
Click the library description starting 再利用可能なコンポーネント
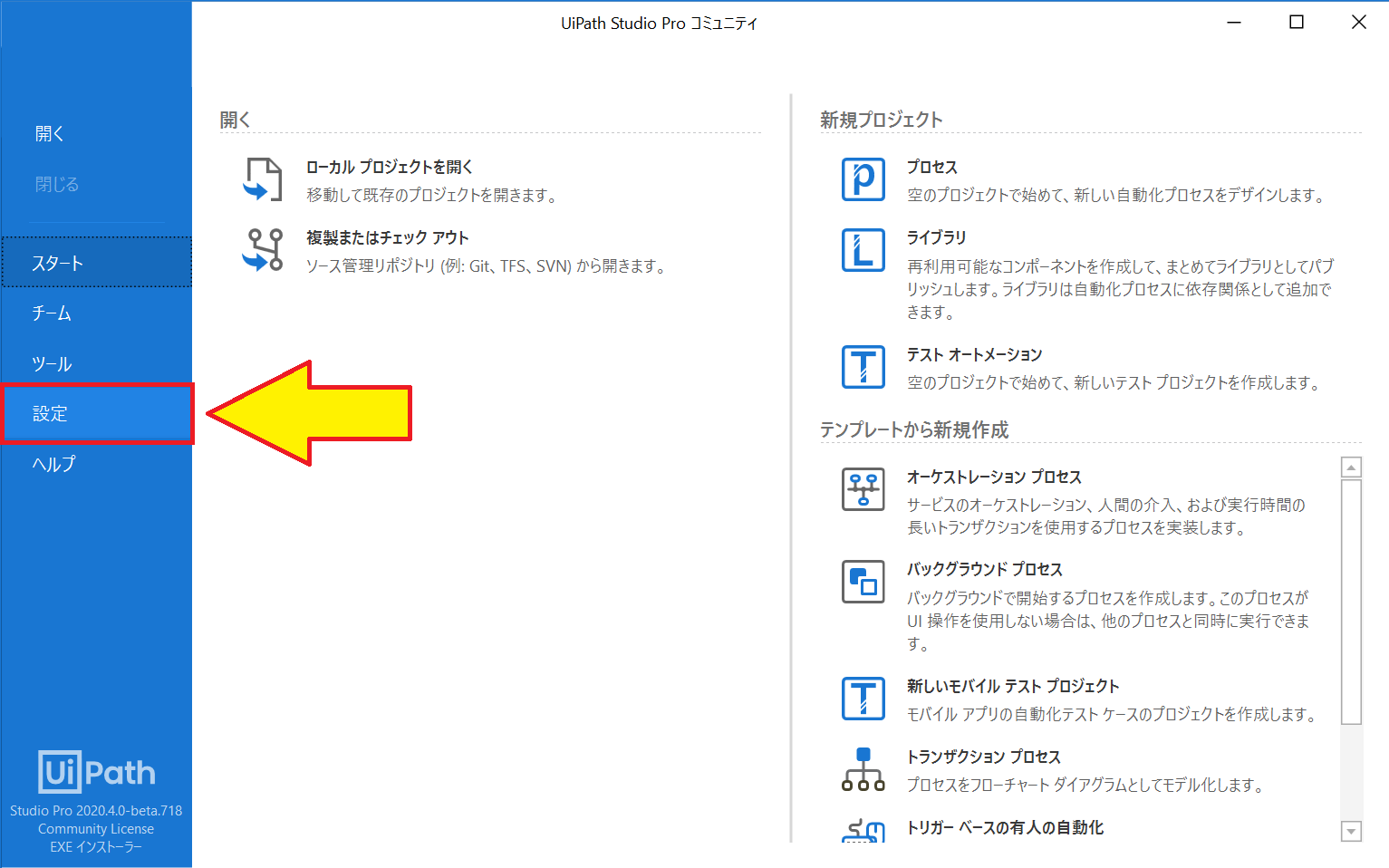(x=1121, y=289)
